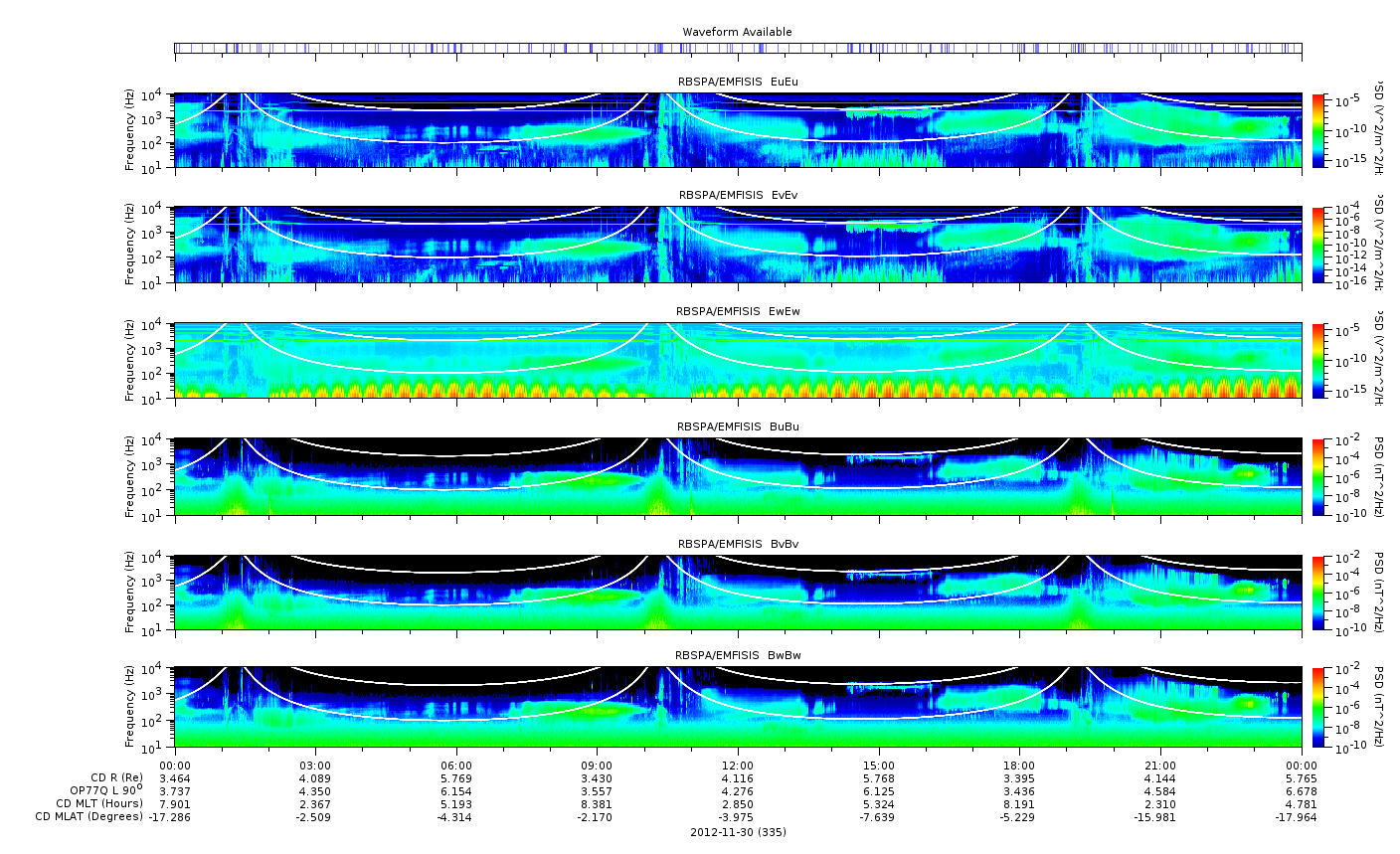This screenshot has height=854, width=1400.
Task: Select the EvEv spectrogram plot
Action: pos(737,245)
